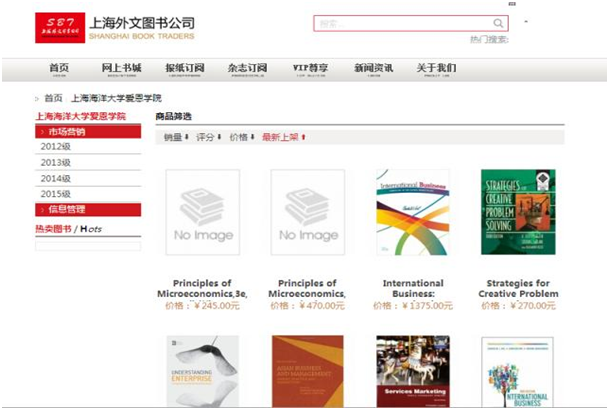Screen dimensions: 609x410
Task: Expand the 市场营销 category
Action: point(88,132)
